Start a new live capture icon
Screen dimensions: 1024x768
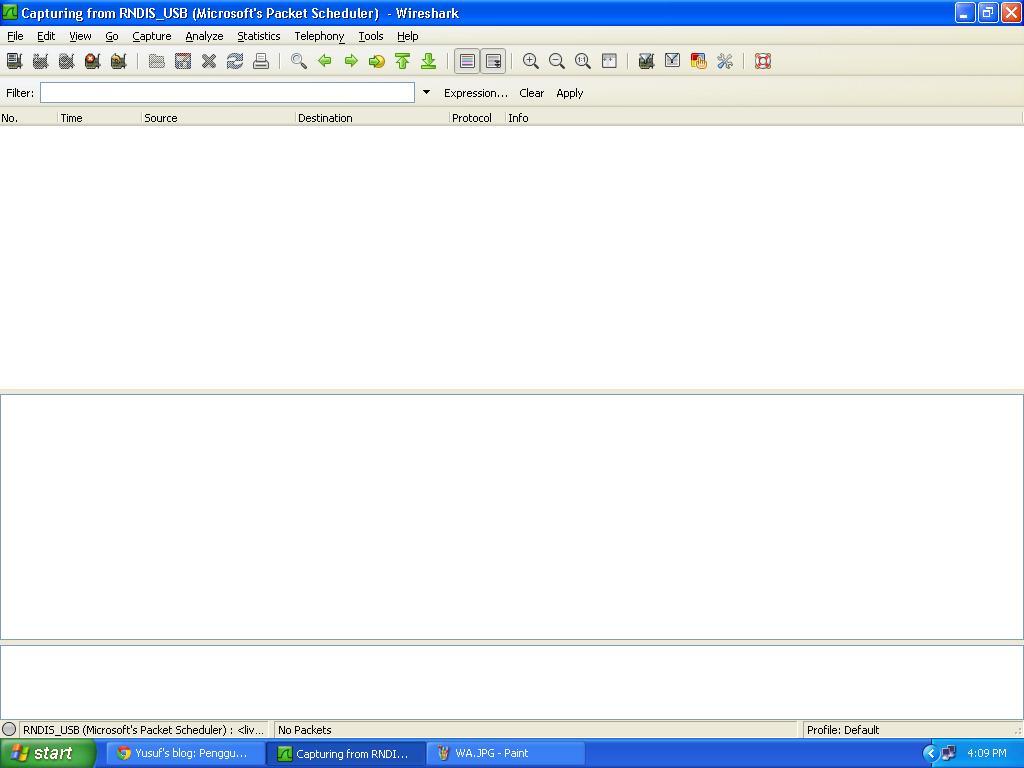67,61
